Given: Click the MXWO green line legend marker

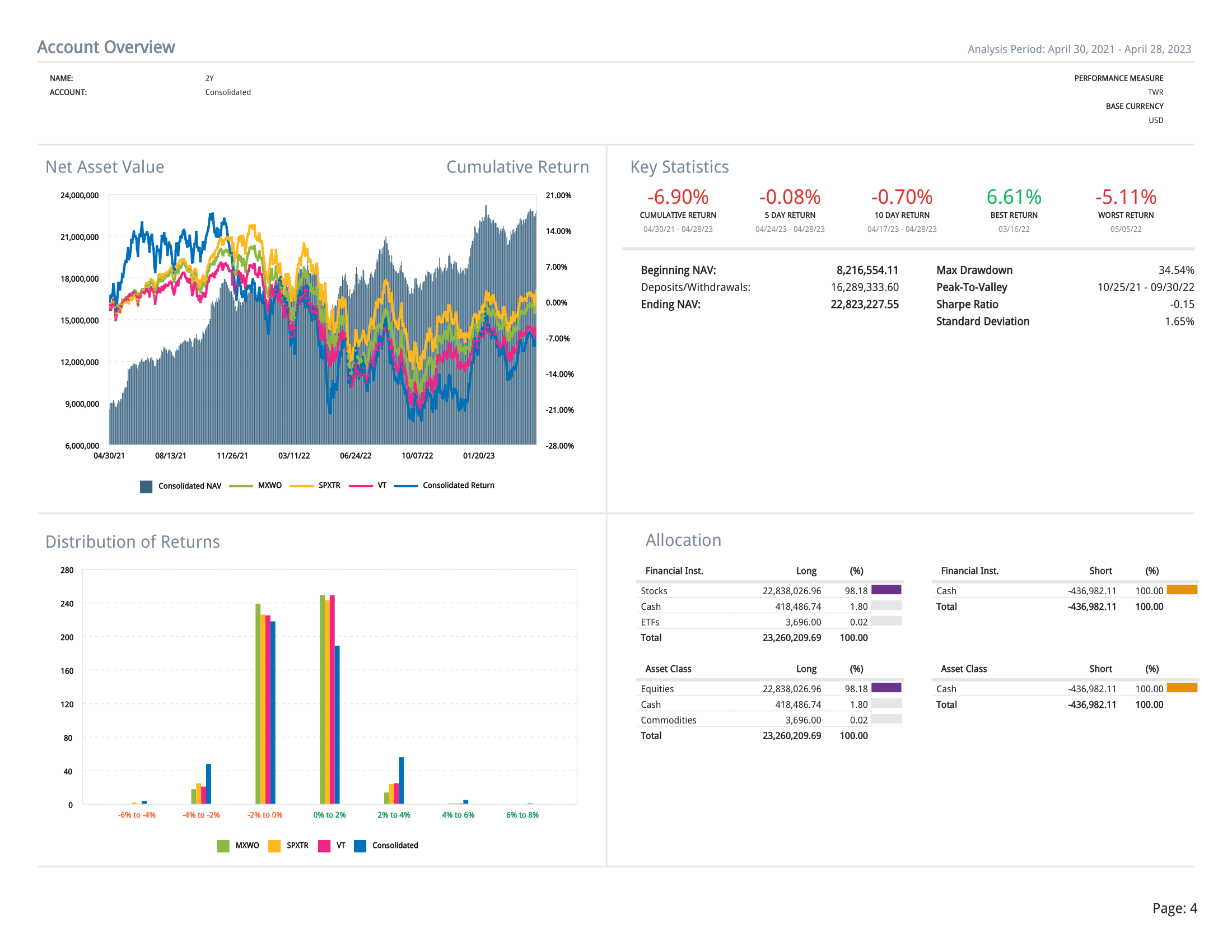Looking at the screenshot, I should click(241, 486).
